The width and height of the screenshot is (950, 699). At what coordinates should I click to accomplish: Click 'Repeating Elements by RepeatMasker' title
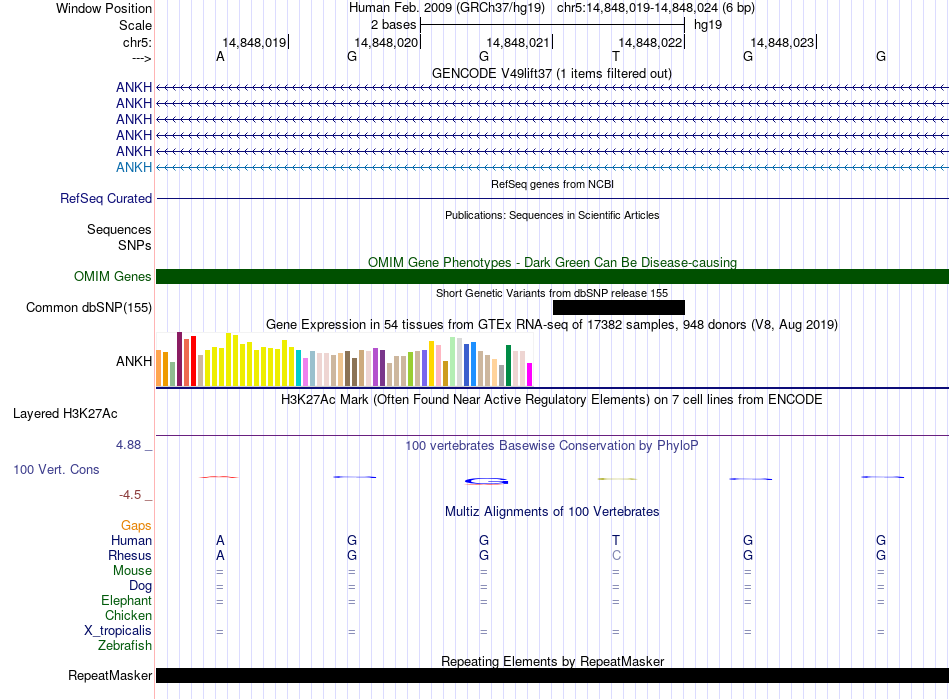(552, 661)
